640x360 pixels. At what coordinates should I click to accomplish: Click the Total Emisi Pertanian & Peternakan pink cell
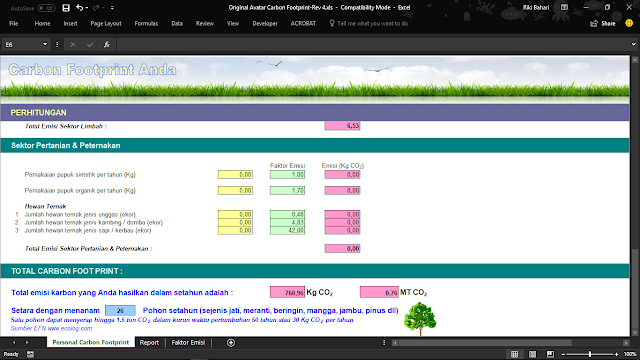pyautogui.click(x=342, y=249)
